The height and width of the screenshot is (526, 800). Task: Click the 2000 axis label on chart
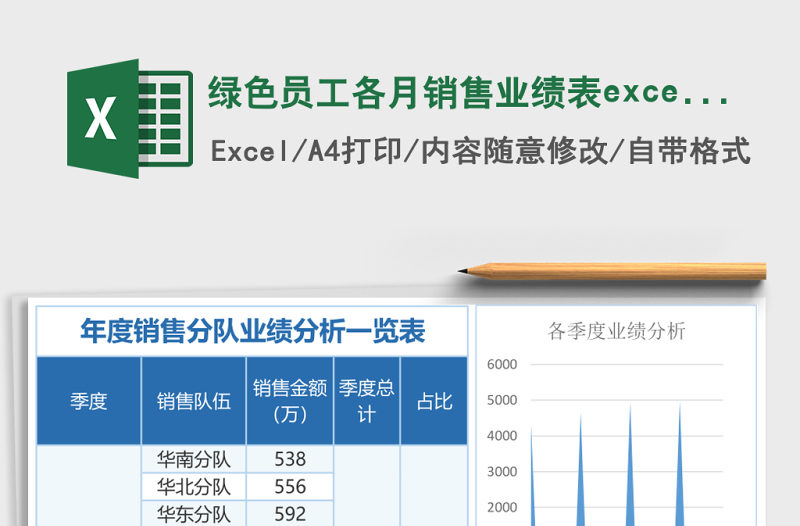(501, 507)
